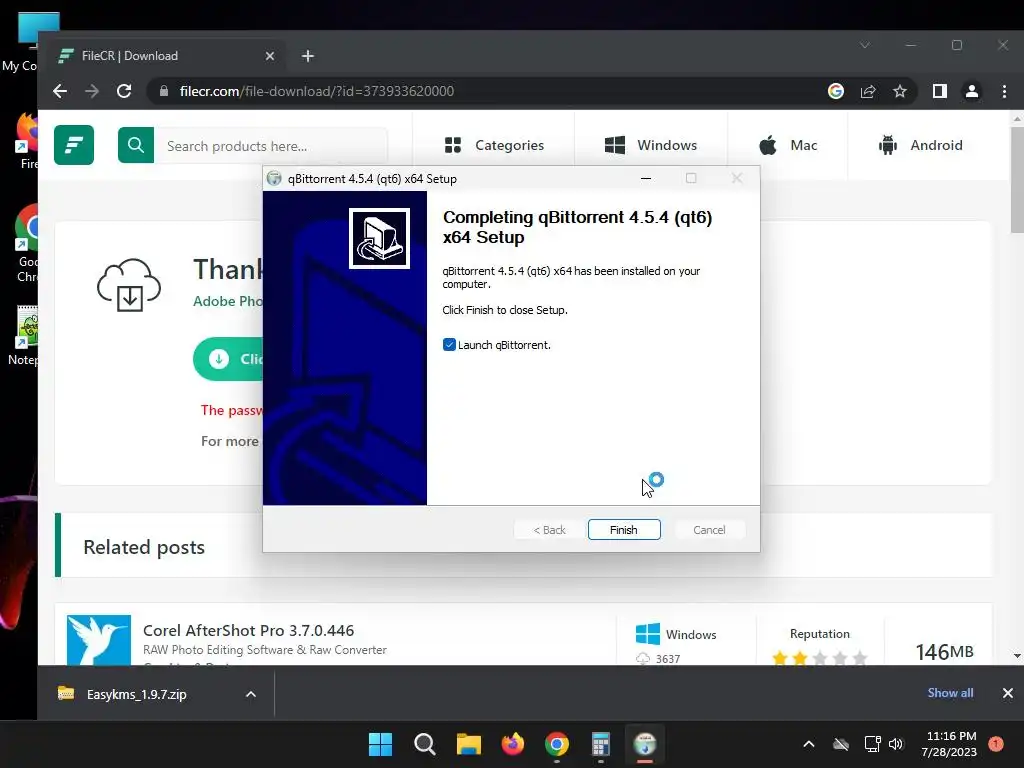
Task: Close the FileCR Download tab
Action: pyautogui.click(x=270, y=56)
